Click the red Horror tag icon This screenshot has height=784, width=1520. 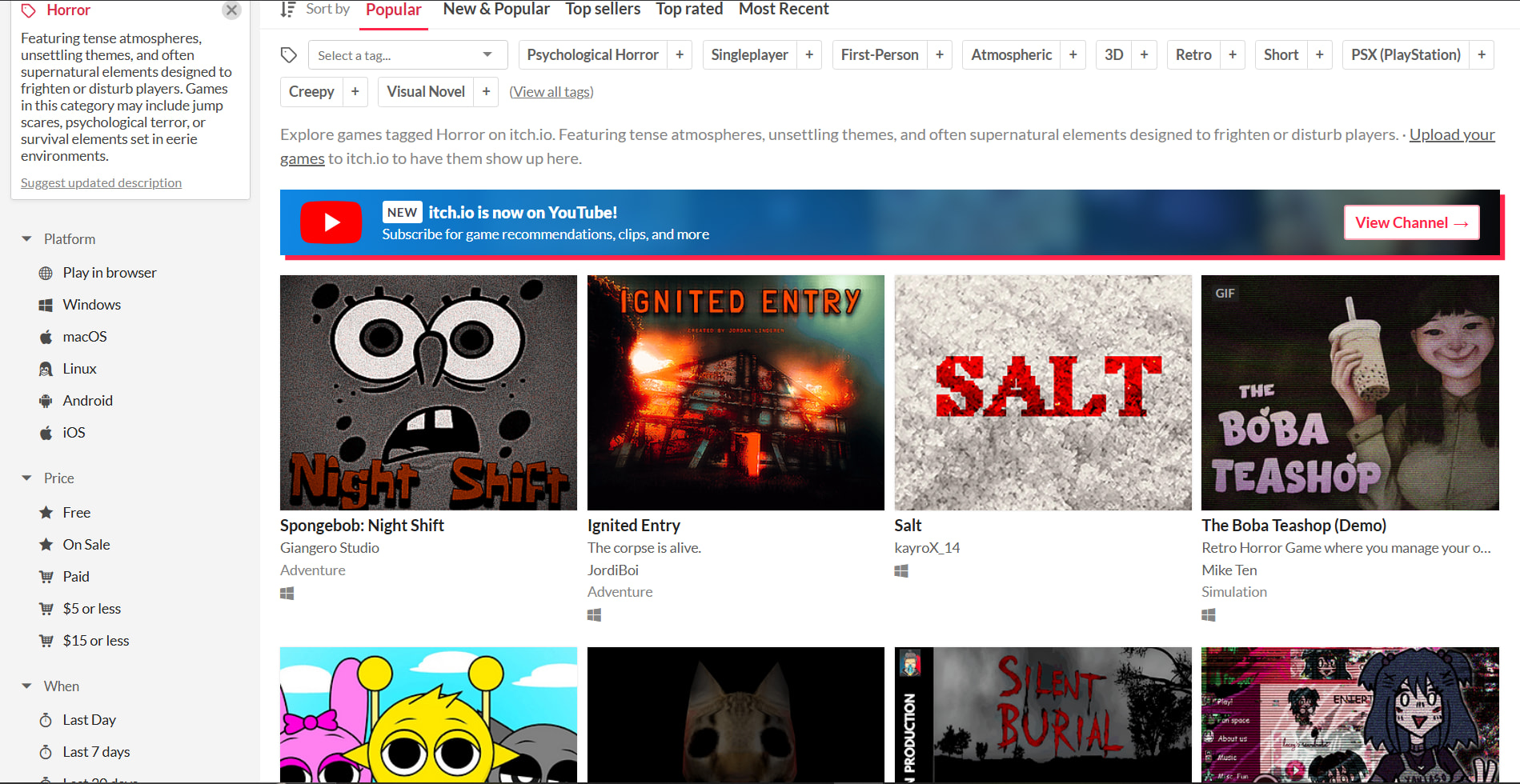29,10
